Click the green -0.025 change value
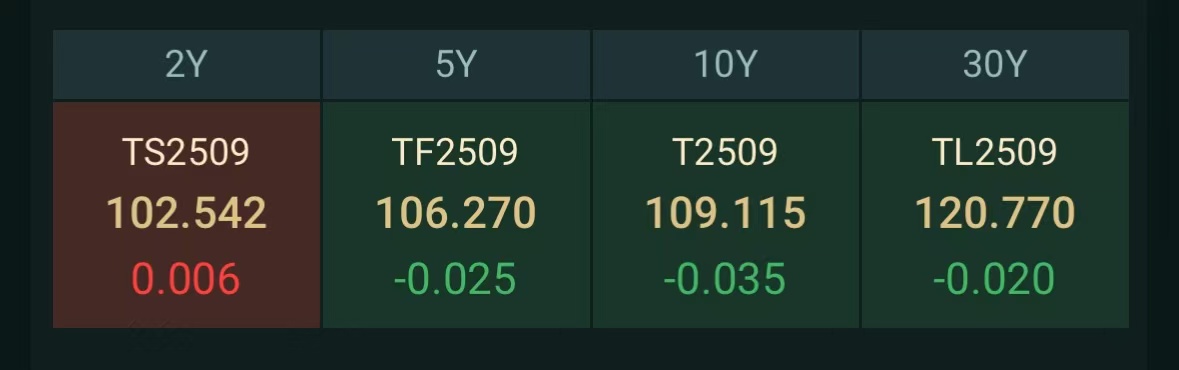This screenshot has width=1179, height=370. tap(455, 279)
